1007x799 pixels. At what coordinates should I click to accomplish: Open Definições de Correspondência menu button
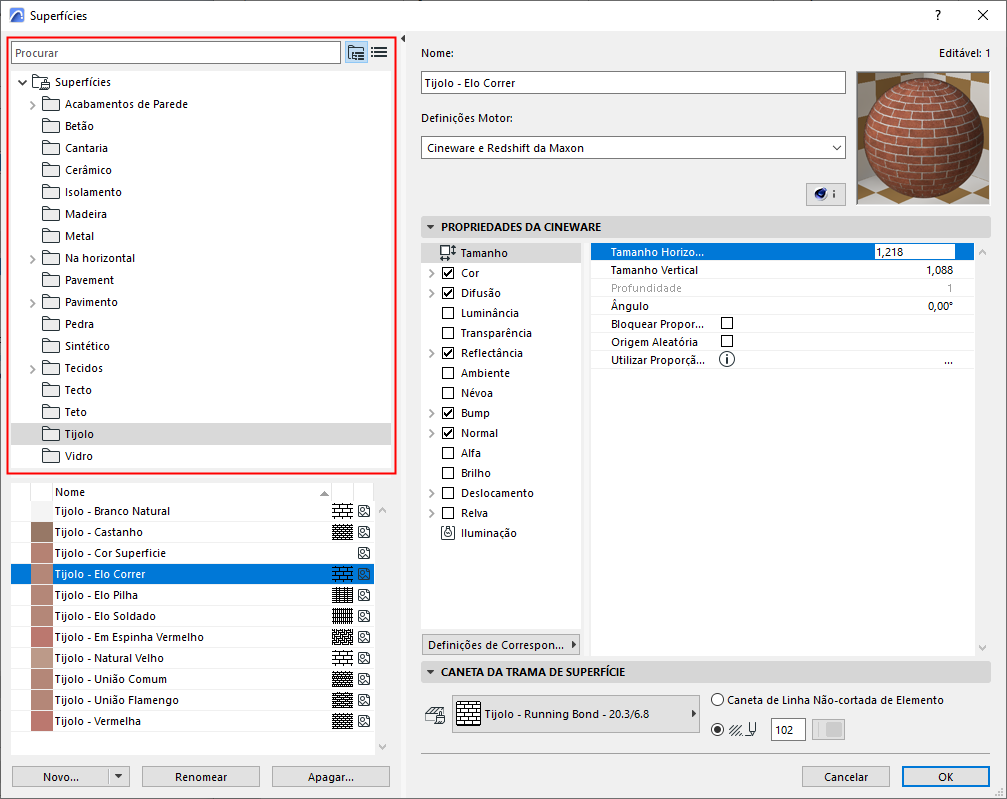tap(501, 644)
